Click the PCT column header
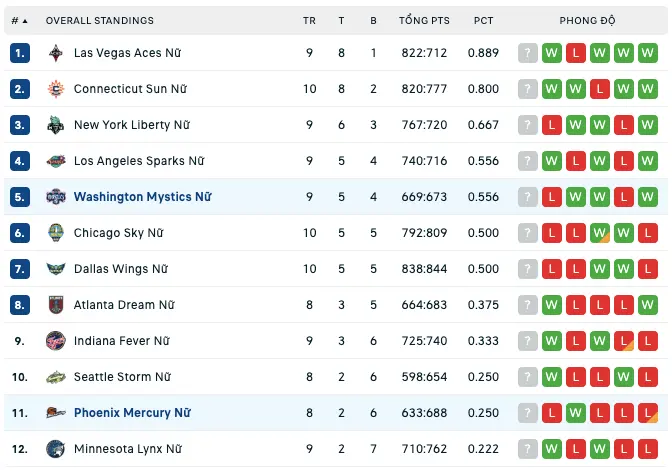The height and width of the screenshot is (471, 672). pos(483,21)
